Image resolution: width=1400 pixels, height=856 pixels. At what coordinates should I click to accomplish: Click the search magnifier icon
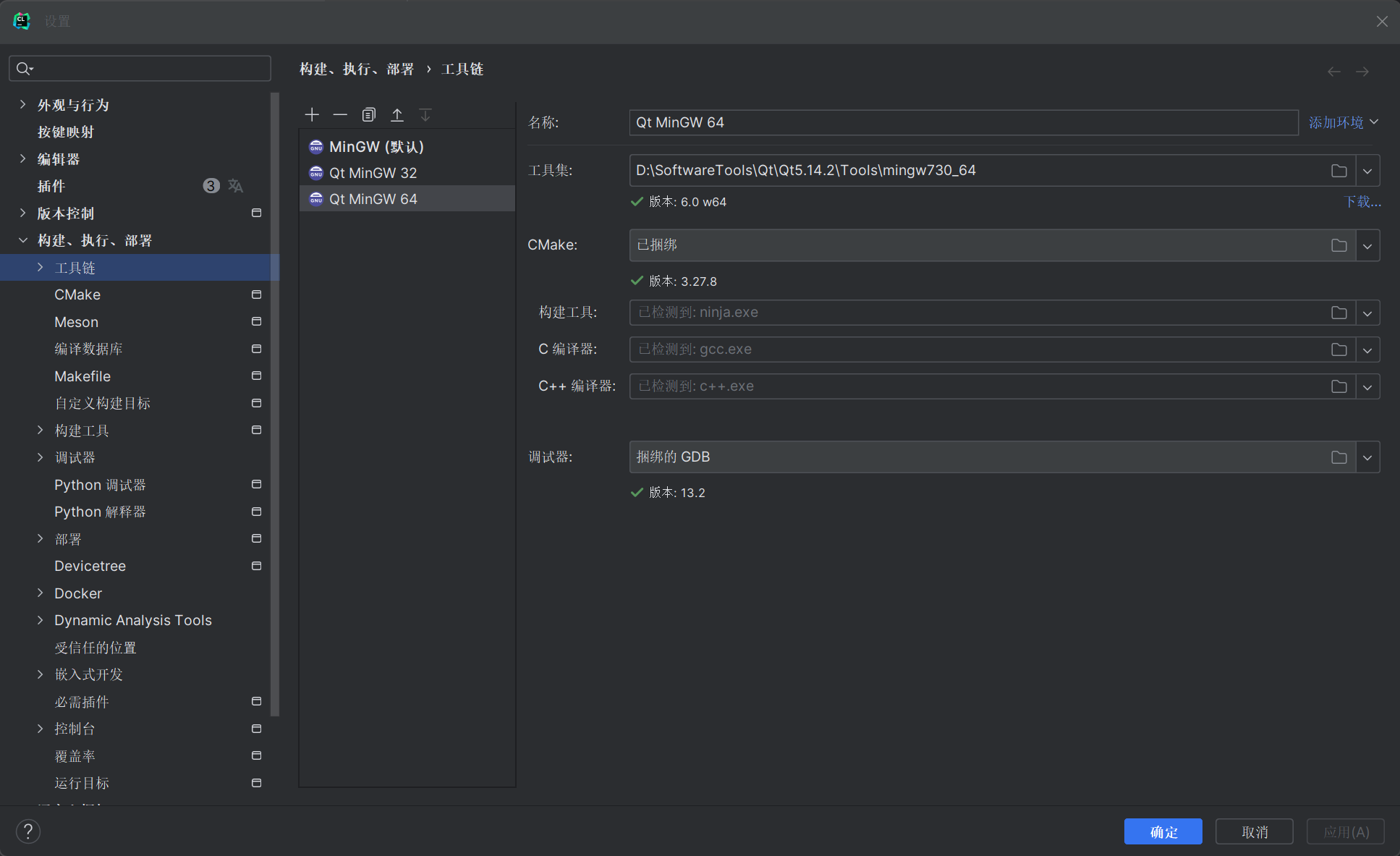pyautogui.click(x=24, y=68)
